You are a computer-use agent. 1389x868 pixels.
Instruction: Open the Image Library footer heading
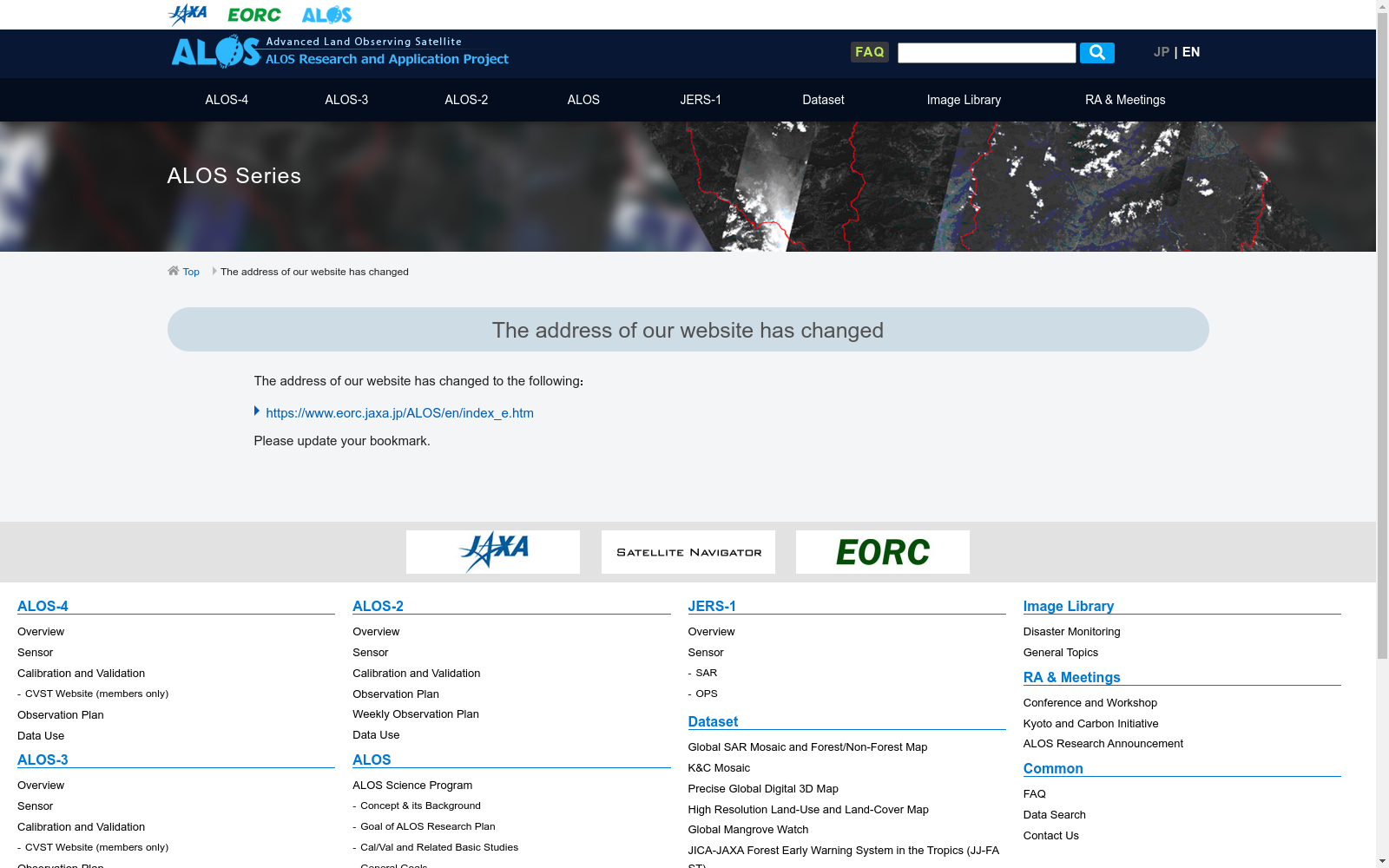(1069, 606)
